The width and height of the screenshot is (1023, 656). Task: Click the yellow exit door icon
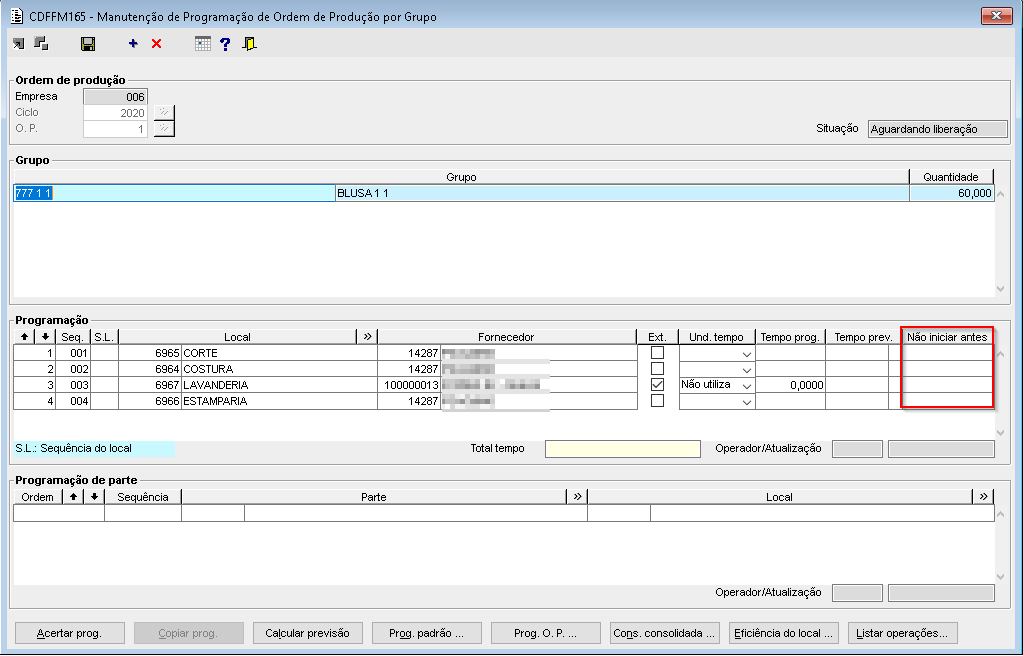click(249, 44)
